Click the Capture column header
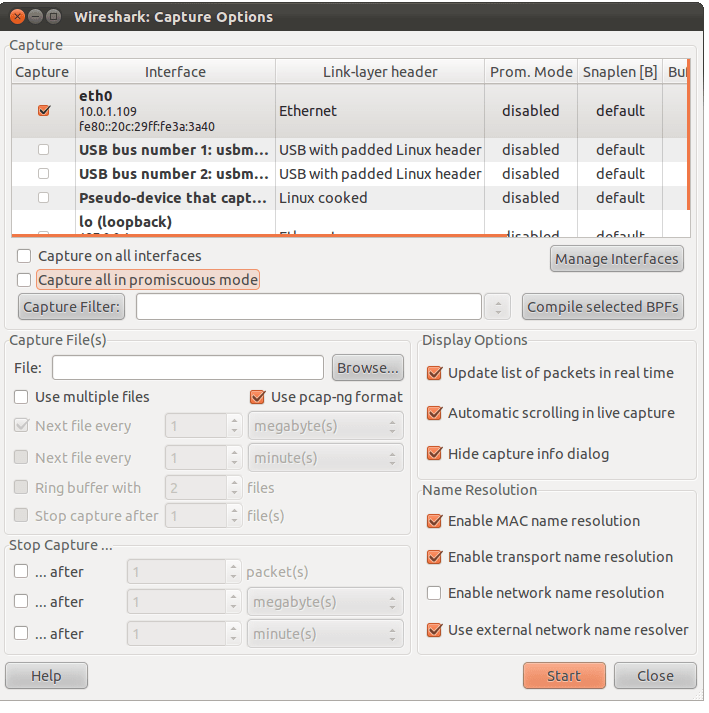 click(x=43, y=72)
